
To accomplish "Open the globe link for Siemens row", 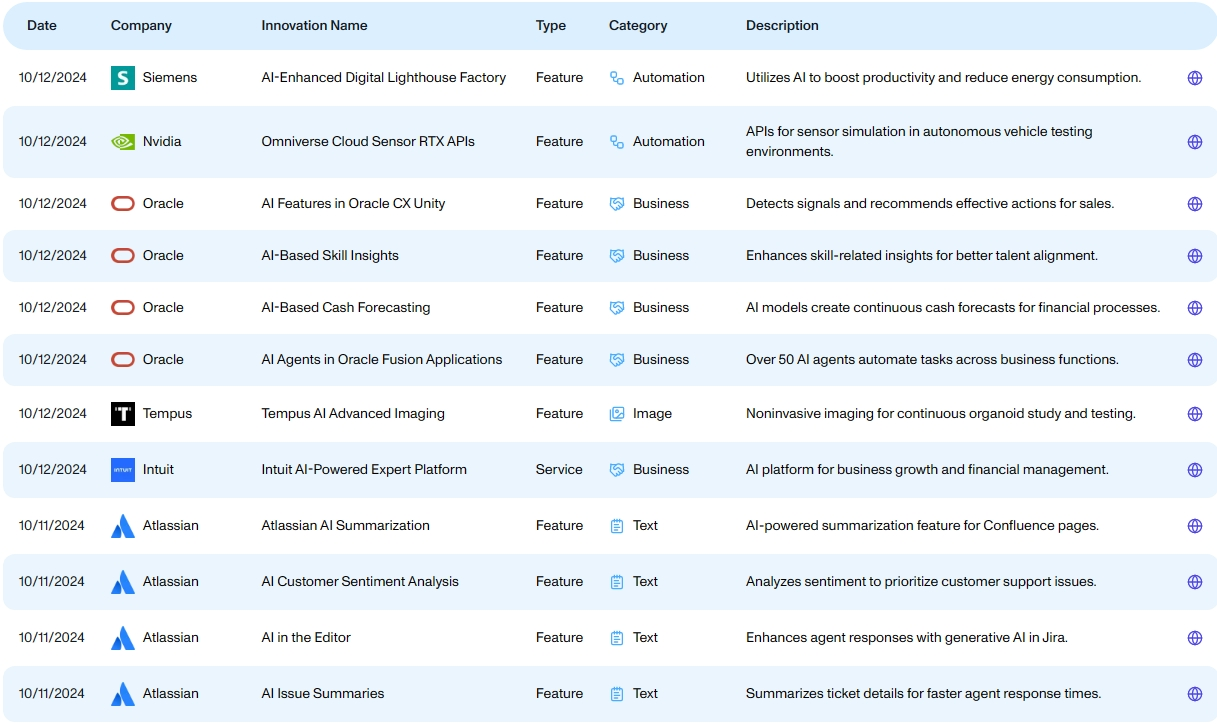I will [x=1194, y=78].
